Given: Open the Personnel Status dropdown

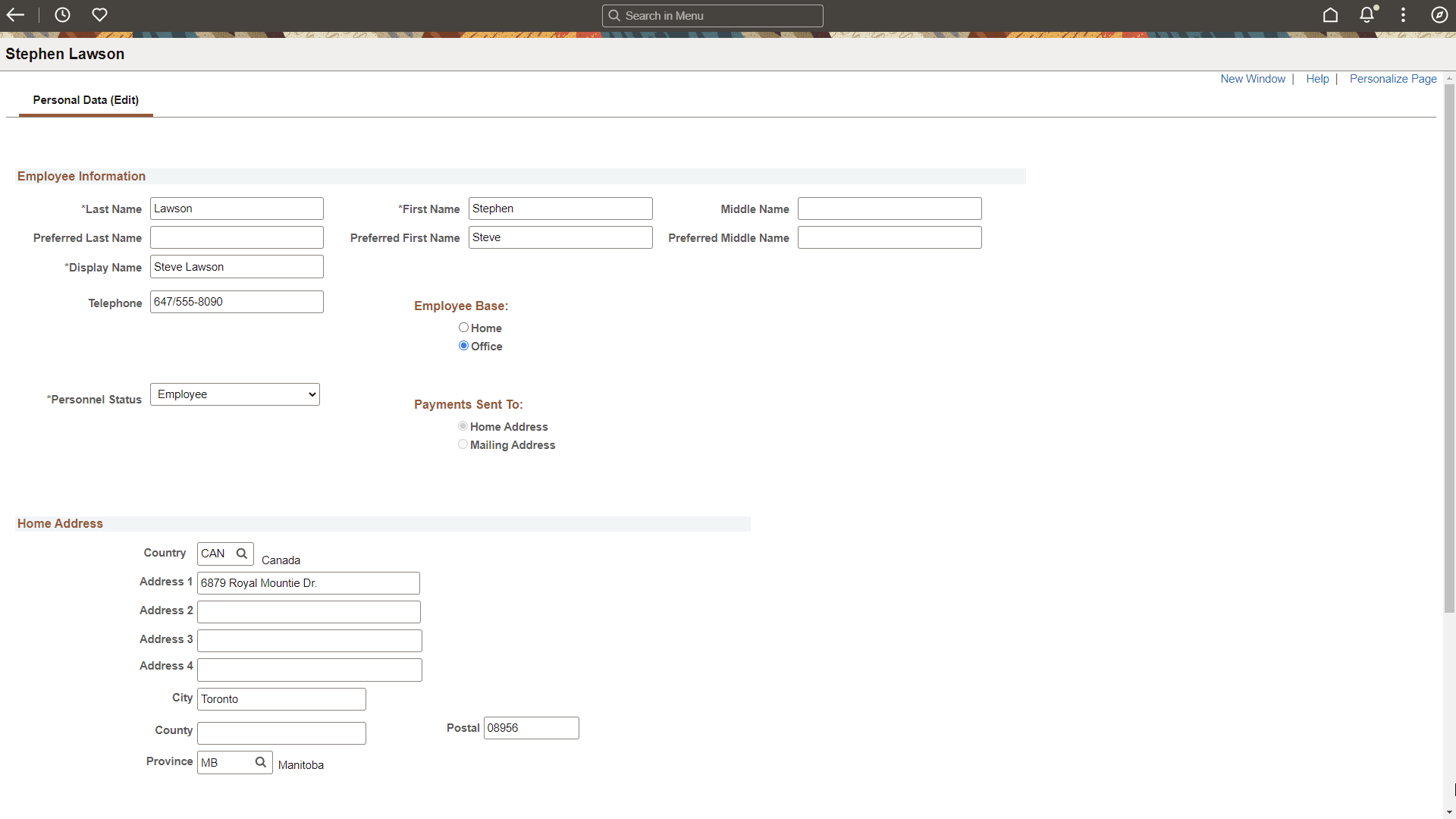Looking at the screenshot, I should [311, 394].
